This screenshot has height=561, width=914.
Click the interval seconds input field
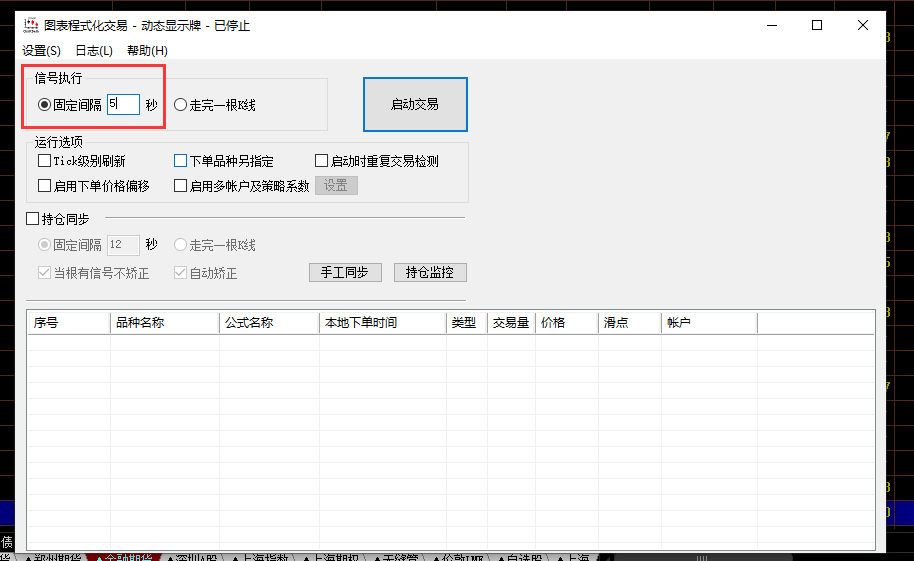[x=123, y=105]
